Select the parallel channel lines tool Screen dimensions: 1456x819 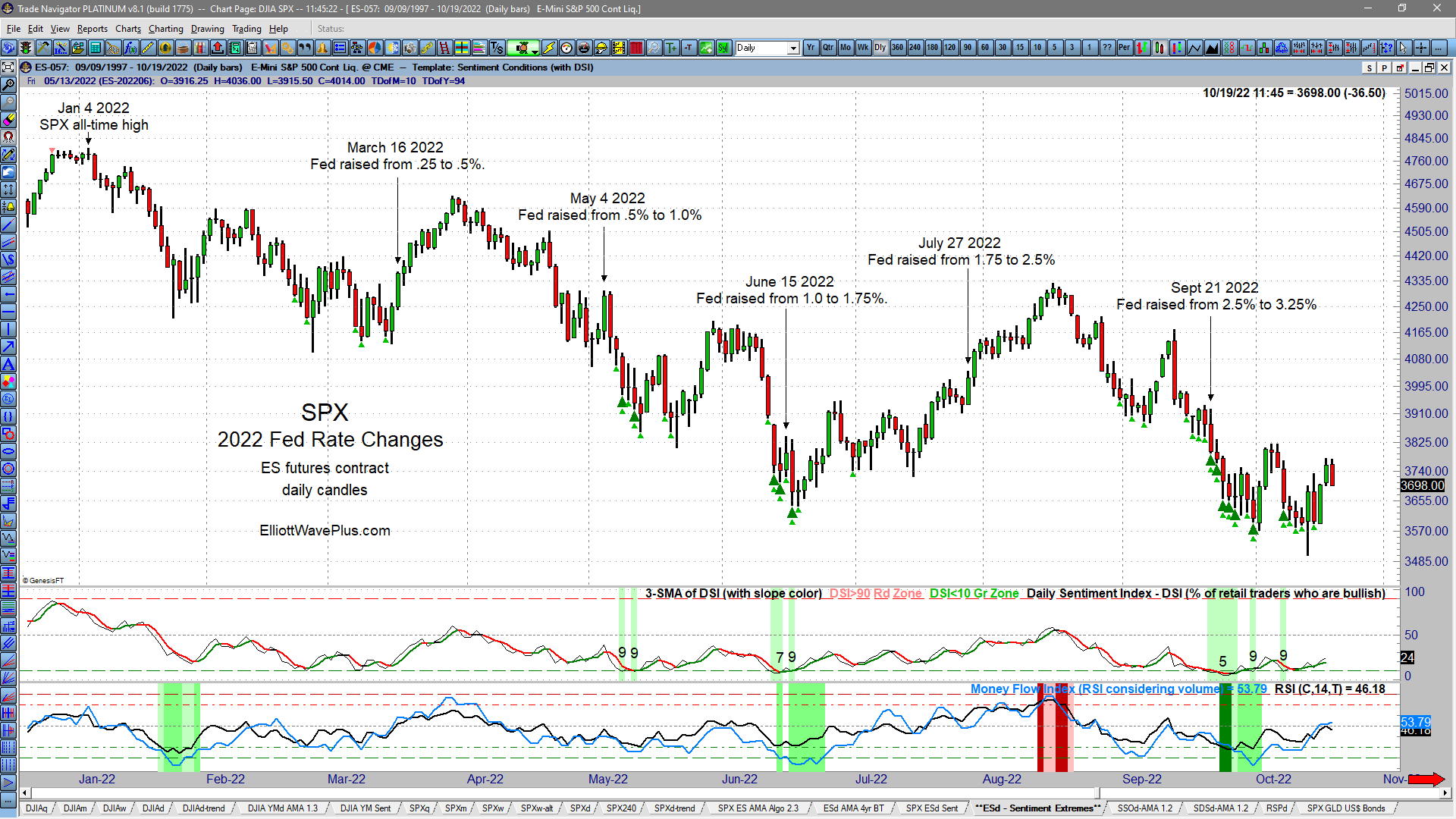point(8,242)
